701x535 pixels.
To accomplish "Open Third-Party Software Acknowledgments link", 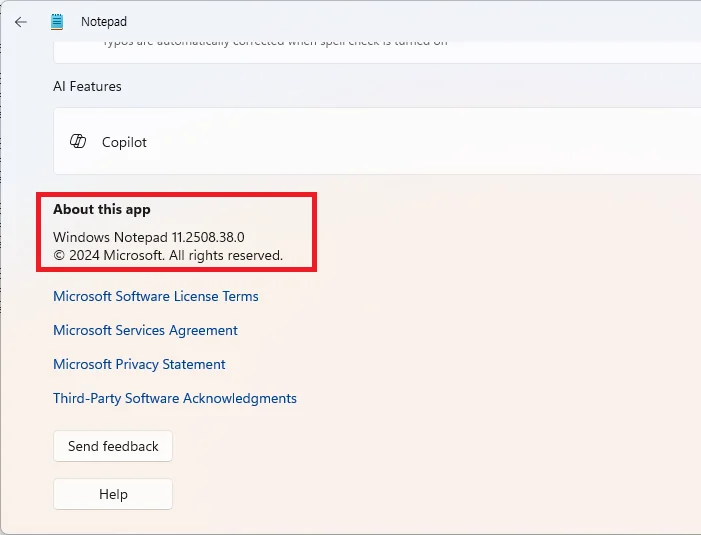I will 175,398.
